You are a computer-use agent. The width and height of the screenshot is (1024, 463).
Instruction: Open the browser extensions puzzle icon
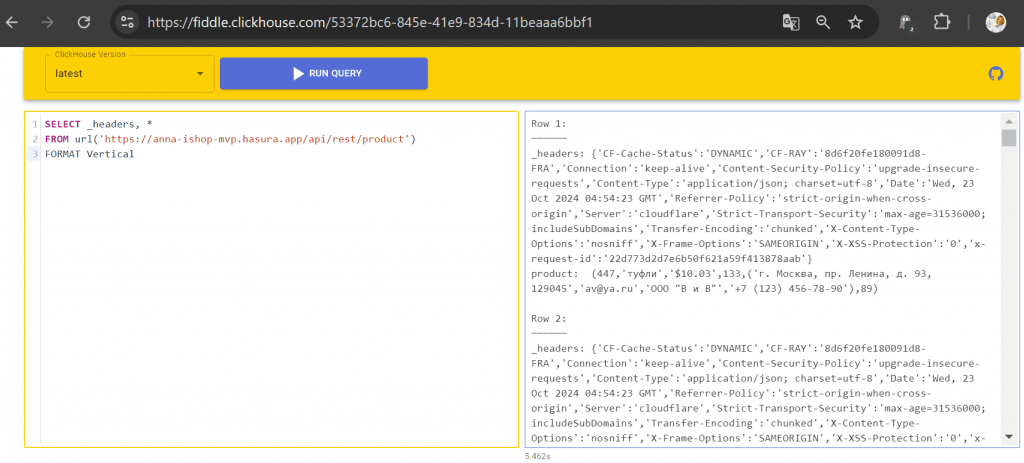pos(941,21)
